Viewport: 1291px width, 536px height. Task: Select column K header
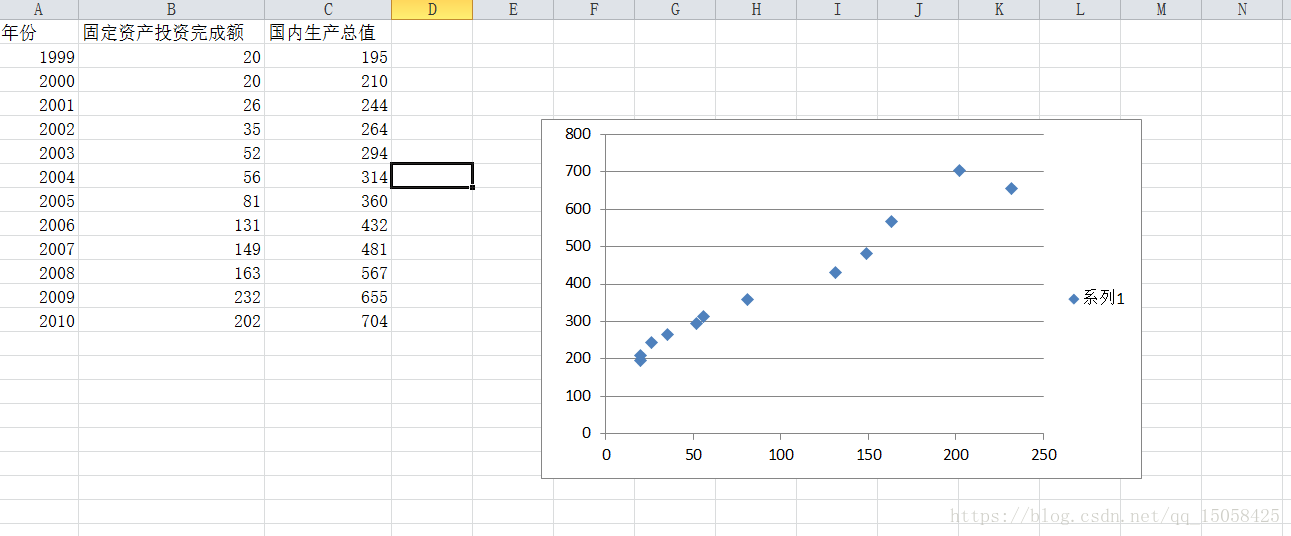coord(999,9)
